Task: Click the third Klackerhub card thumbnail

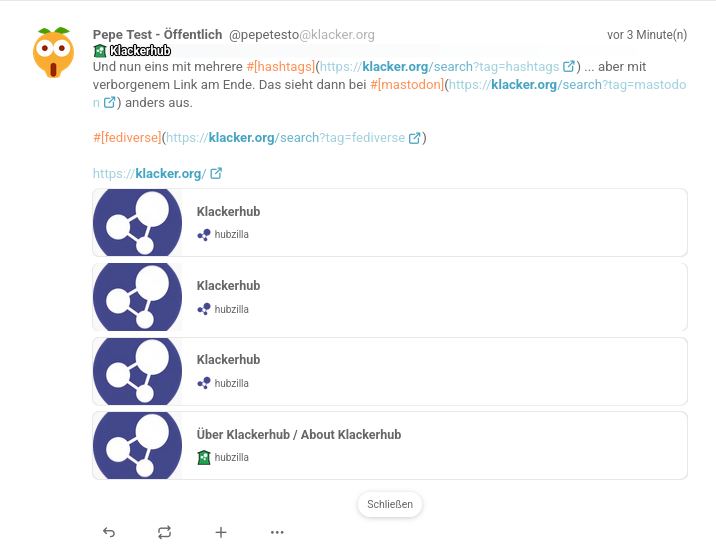Action: 137,371
